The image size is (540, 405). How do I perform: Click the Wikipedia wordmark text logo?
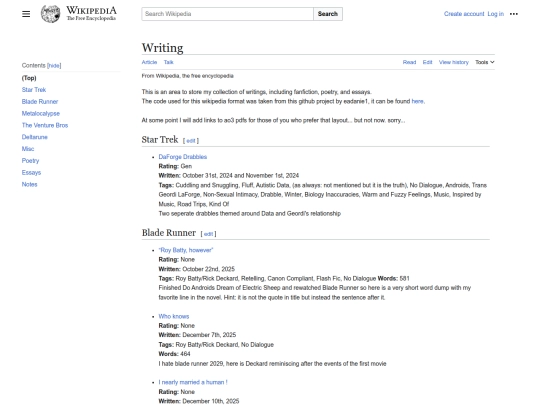coord(91,14)
